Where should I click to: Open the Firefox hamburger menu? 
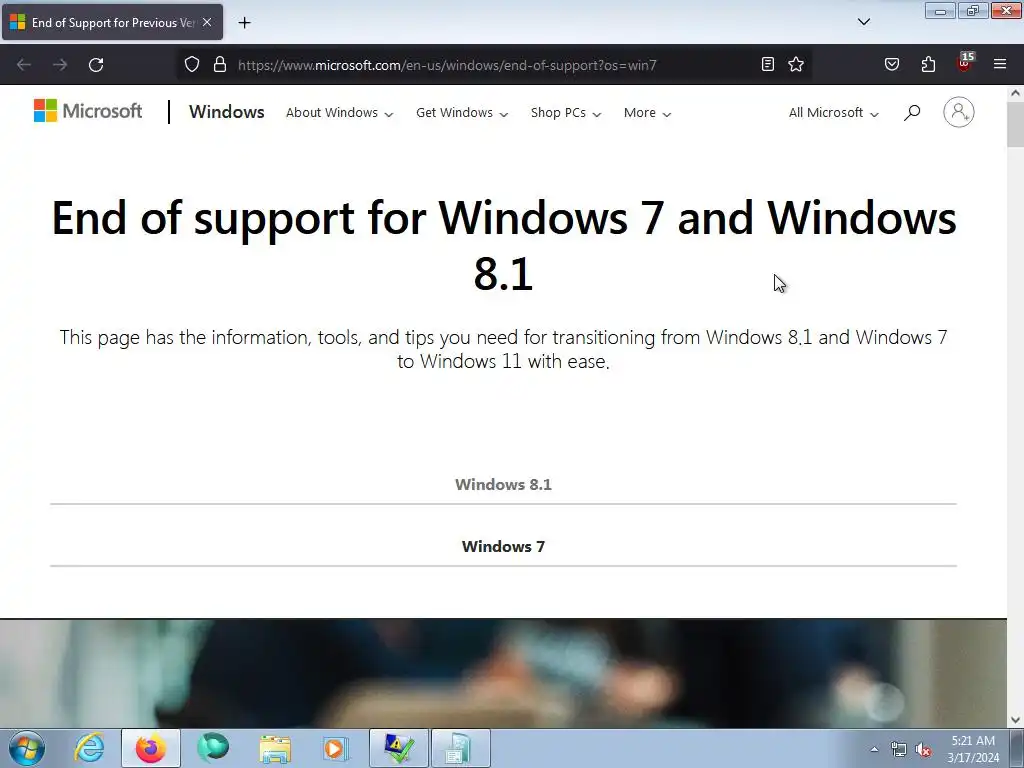pos(1000,64)
